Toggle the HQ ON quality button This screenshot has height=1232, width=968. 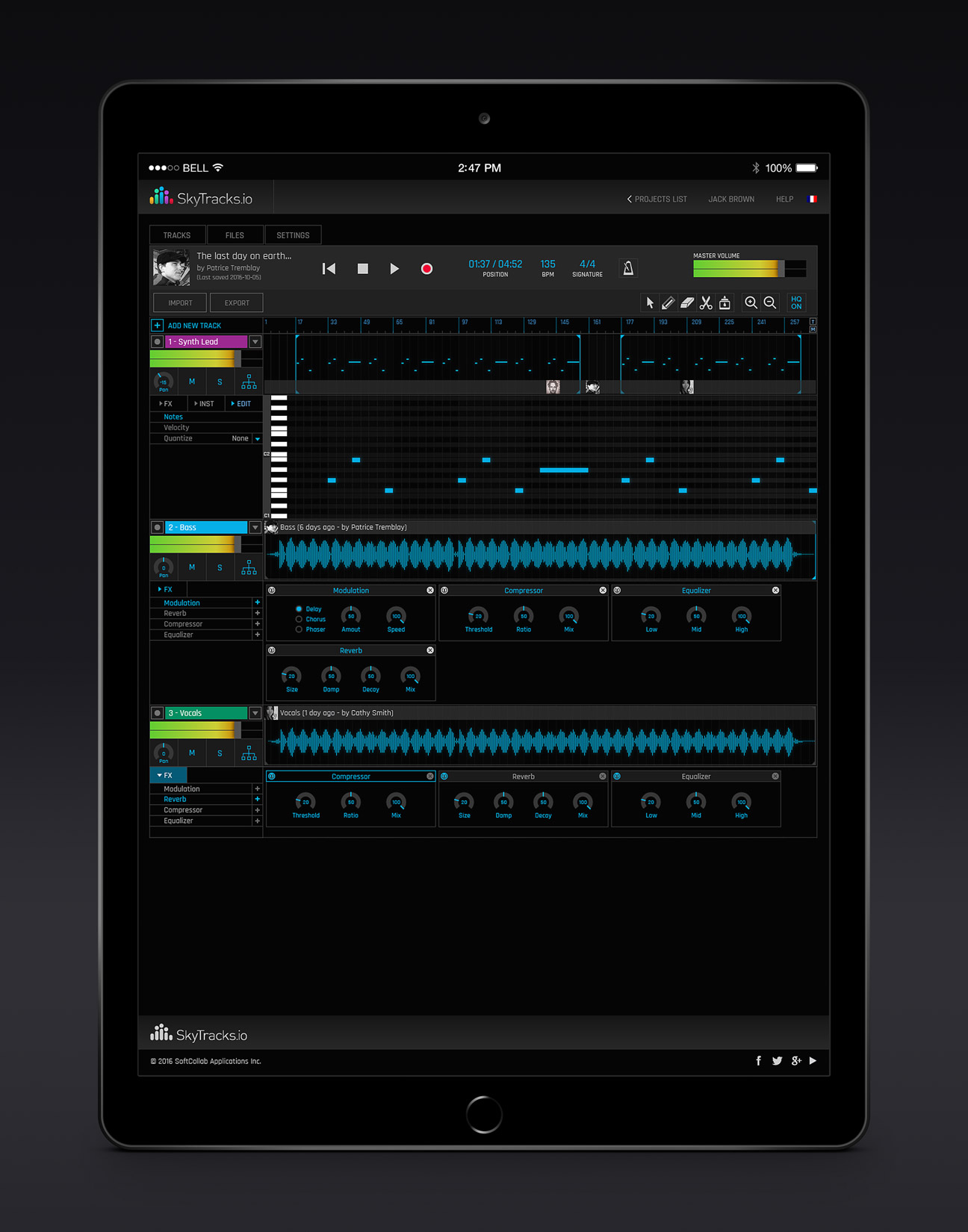(x=796, y=302)
